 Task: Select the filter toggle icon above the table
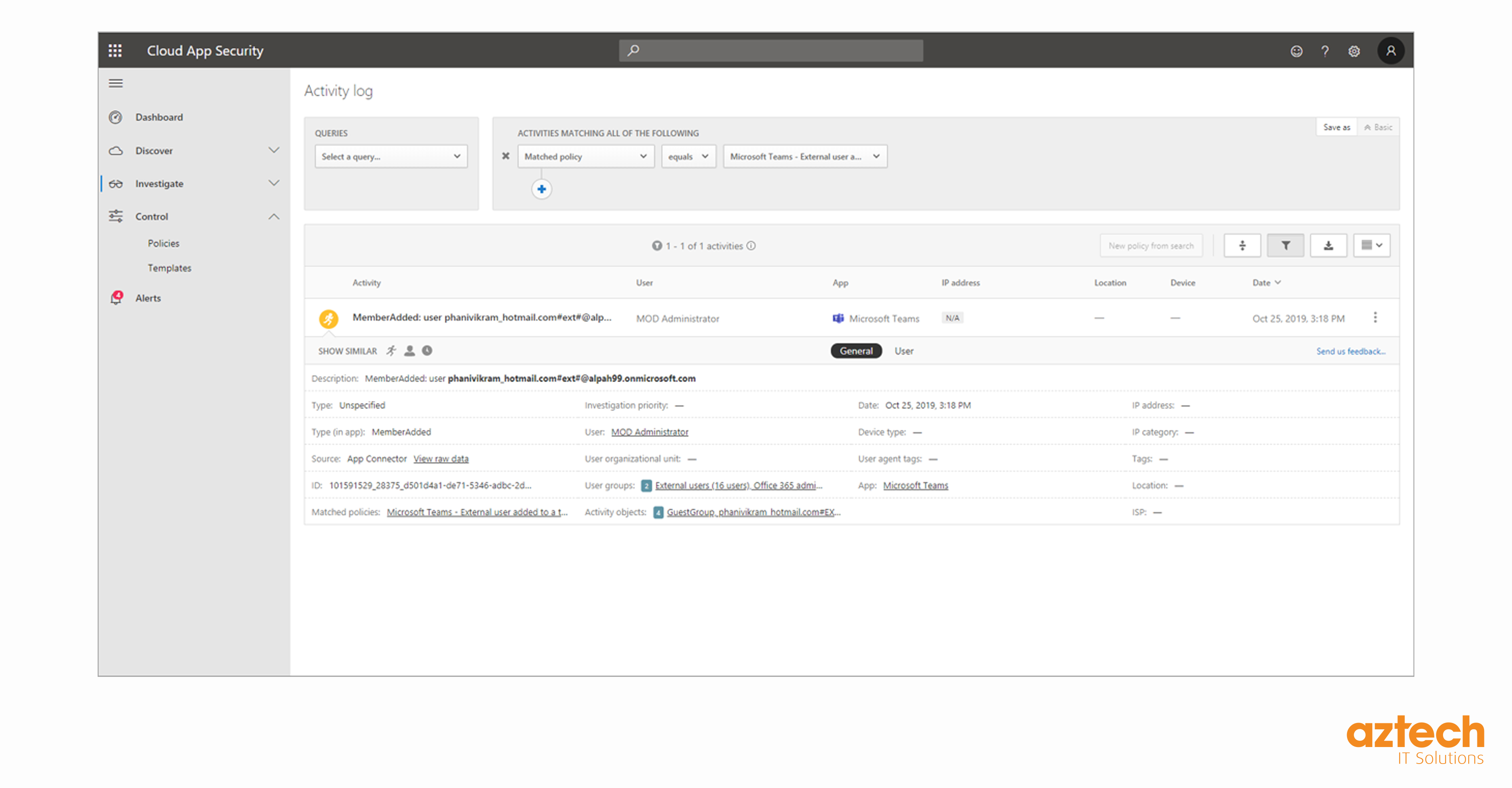[1286, 245]
